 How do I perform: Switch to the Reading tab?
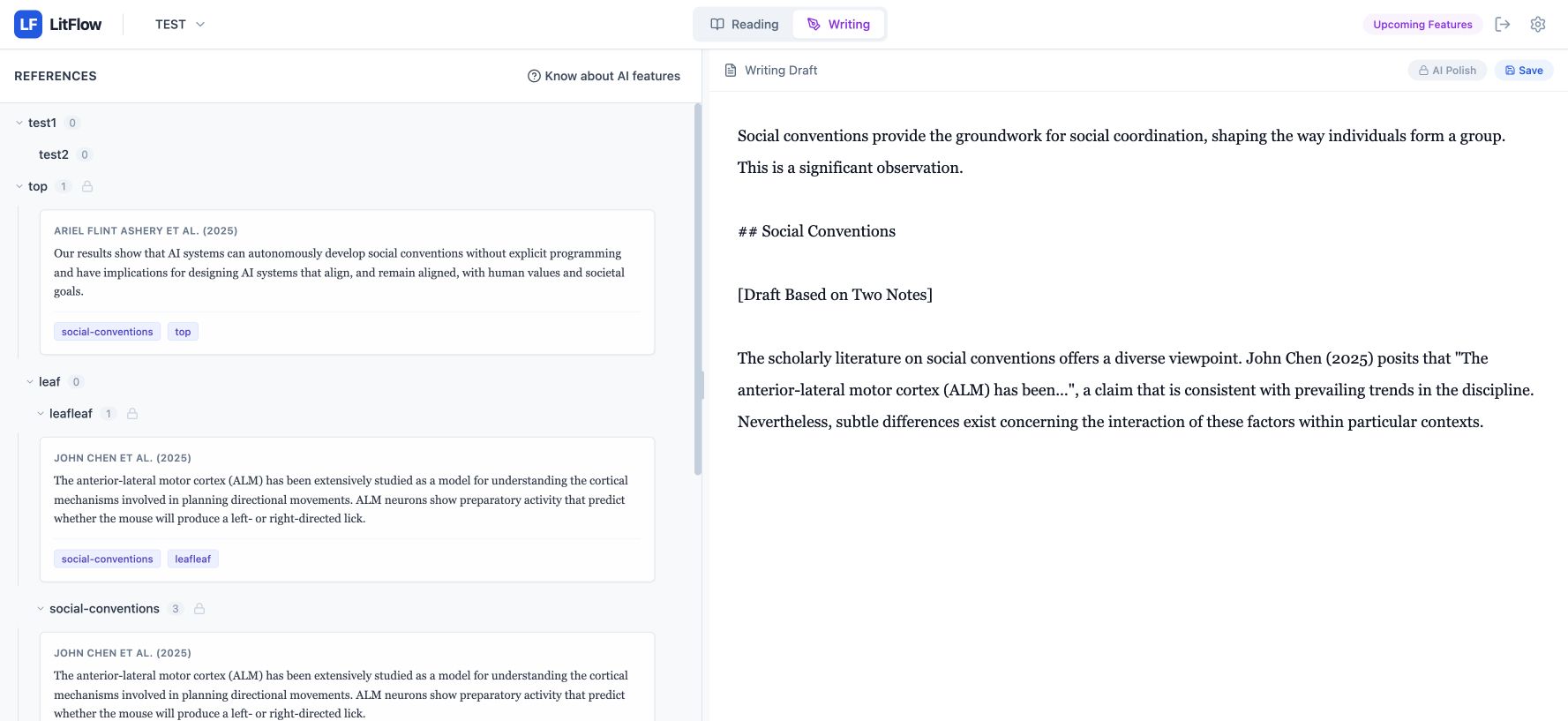(745, 25)
